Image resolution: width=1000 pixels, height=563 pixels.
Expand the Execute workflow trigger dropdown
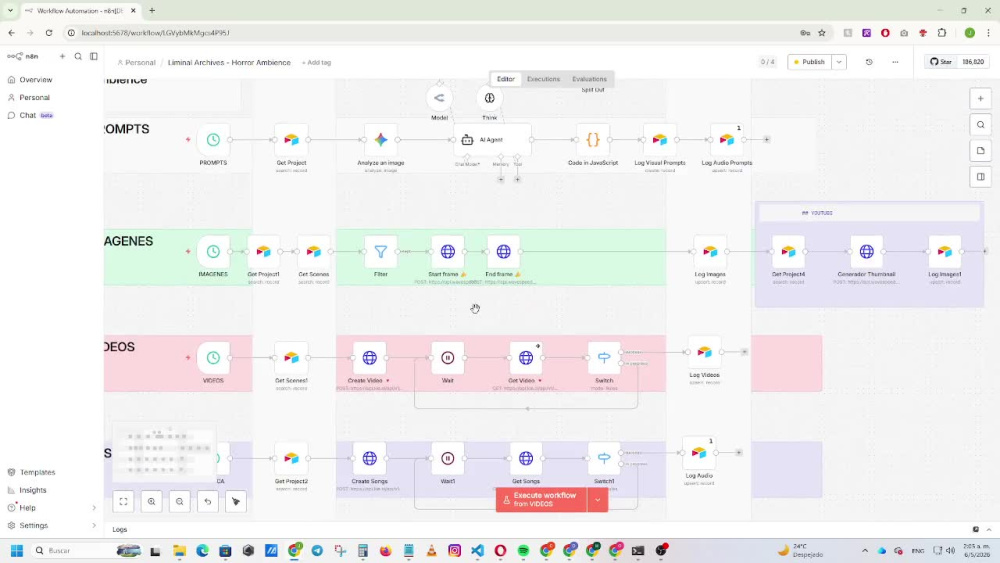coord(598,500)
